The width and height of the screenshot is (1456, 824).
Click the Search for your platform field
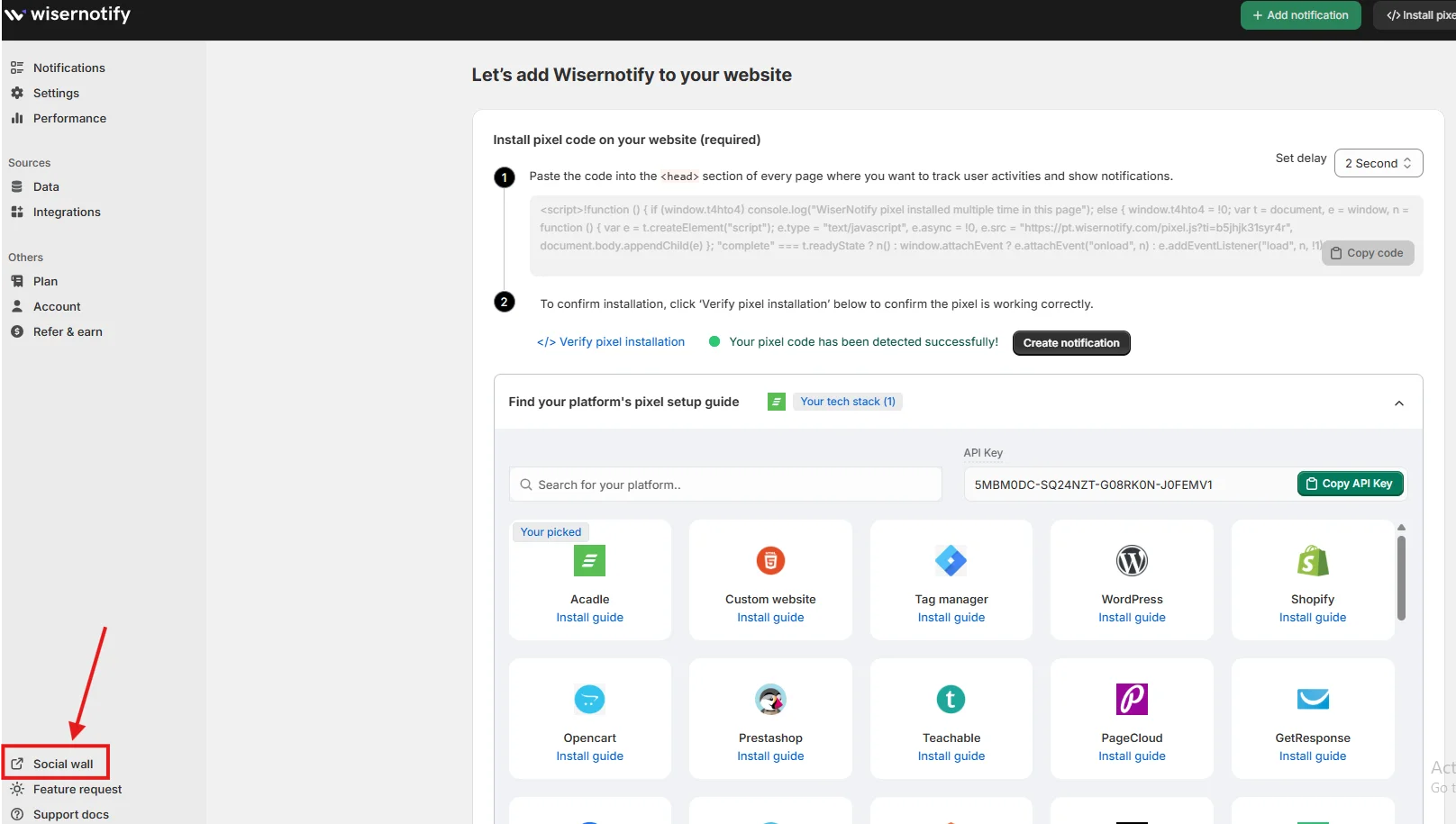point(725,484)
